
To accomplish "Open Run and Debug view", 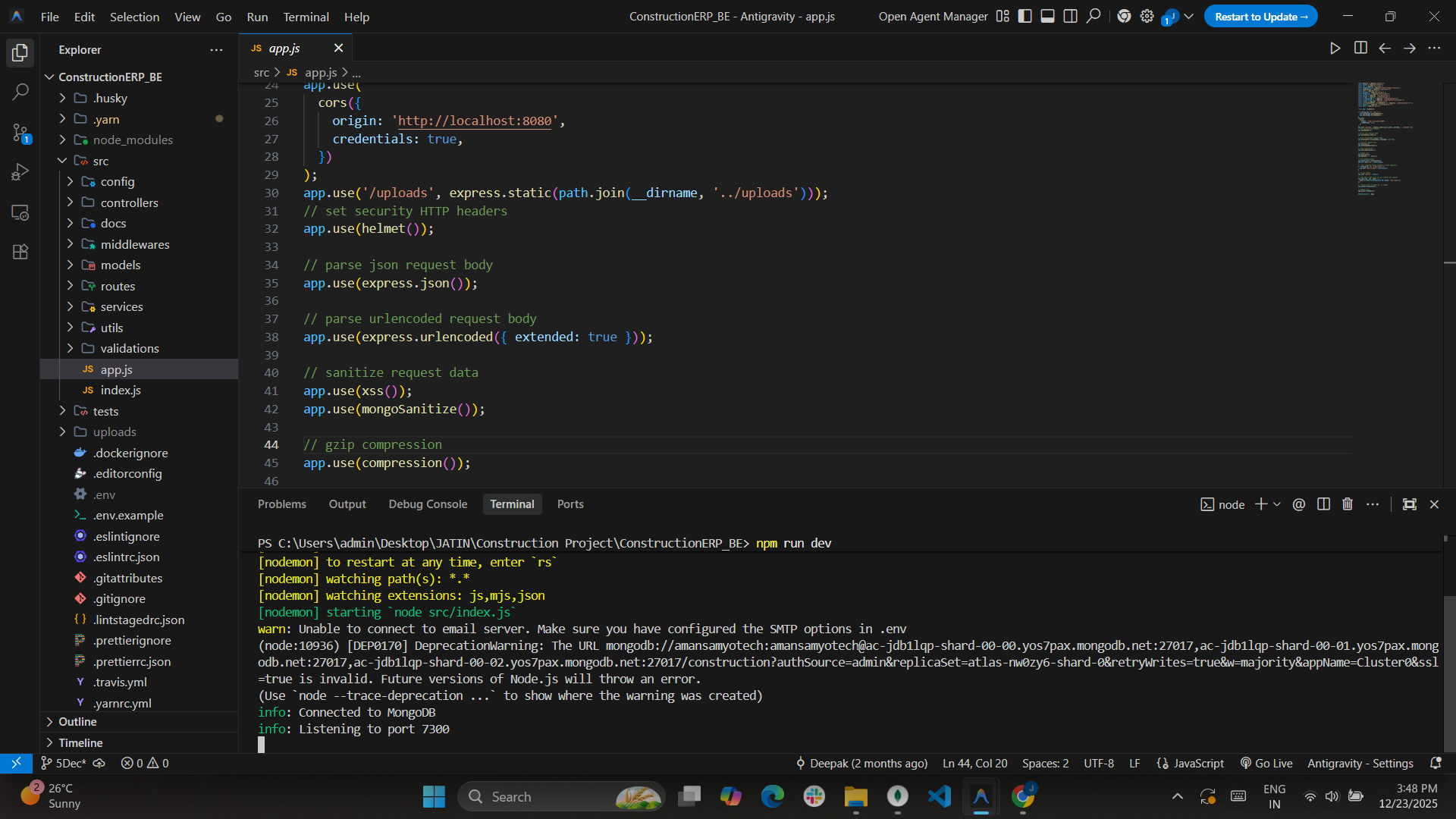I will click(x=20, y=172).
